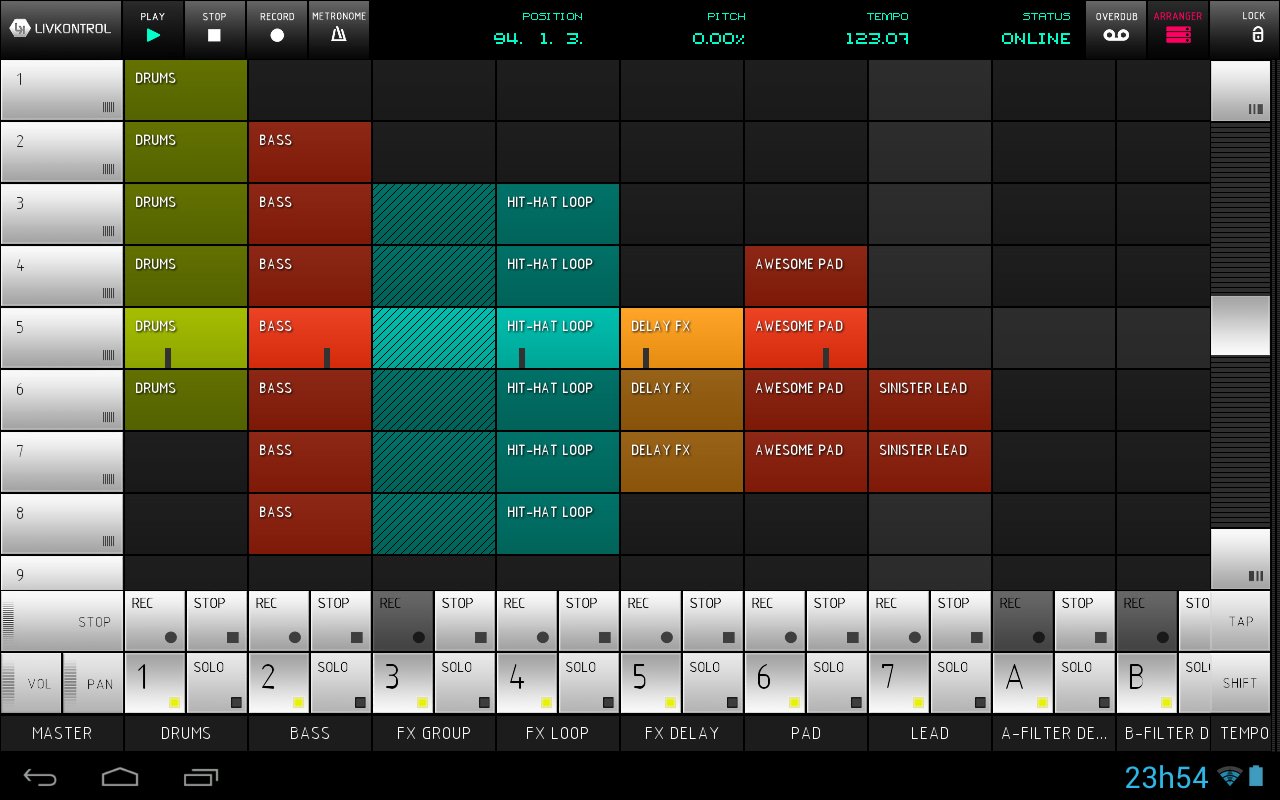Activate the global Record button
This screenshot has height=800, width=1280.
click(277, 28)
